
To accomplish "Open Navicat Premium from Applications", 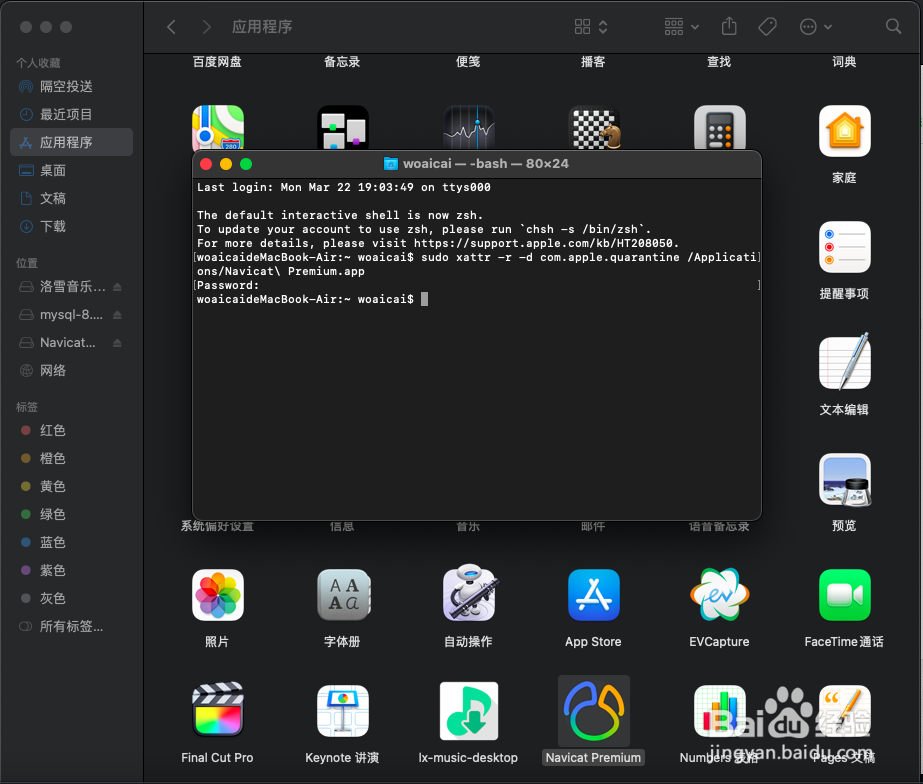I will (x=593, y=710).
